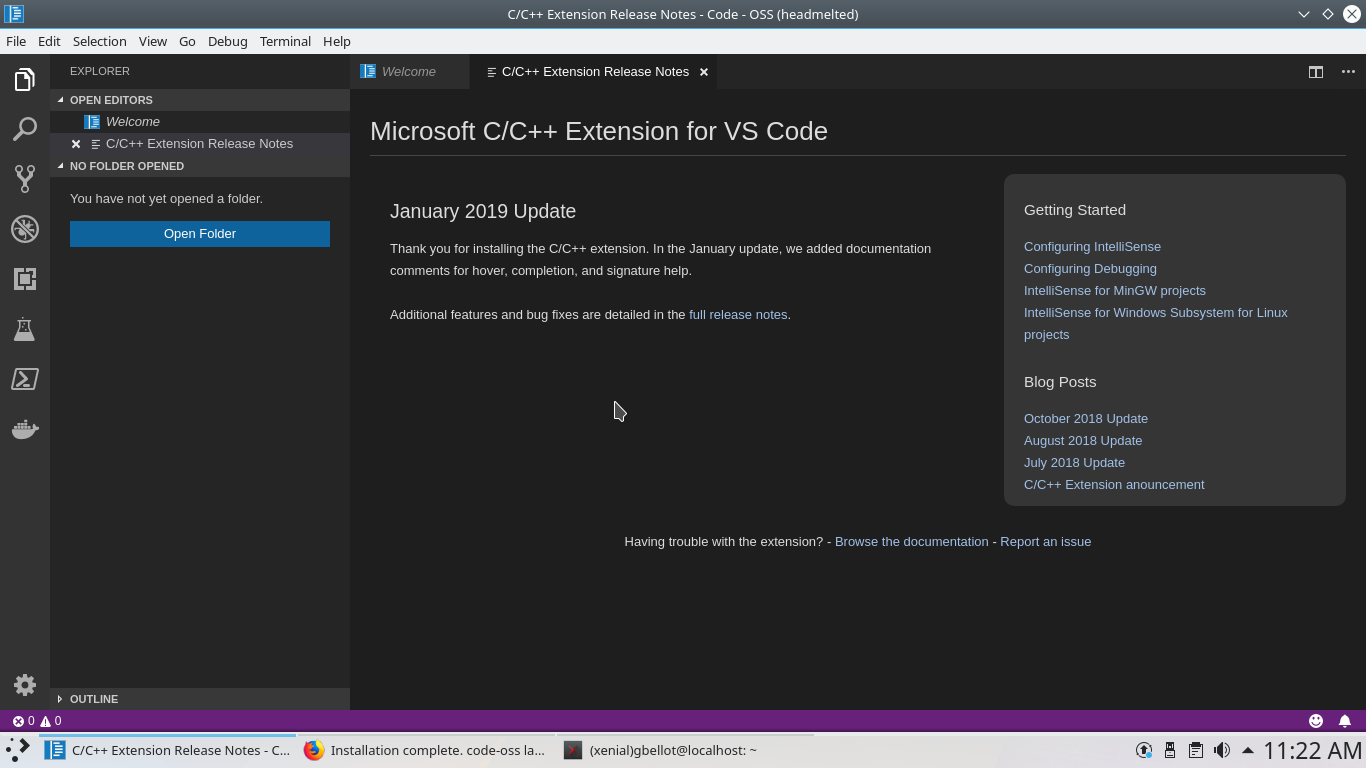This screenshot has width=1366, height=768.
Task: Open the Manage gear icon
Action: [x=25, y=685]
